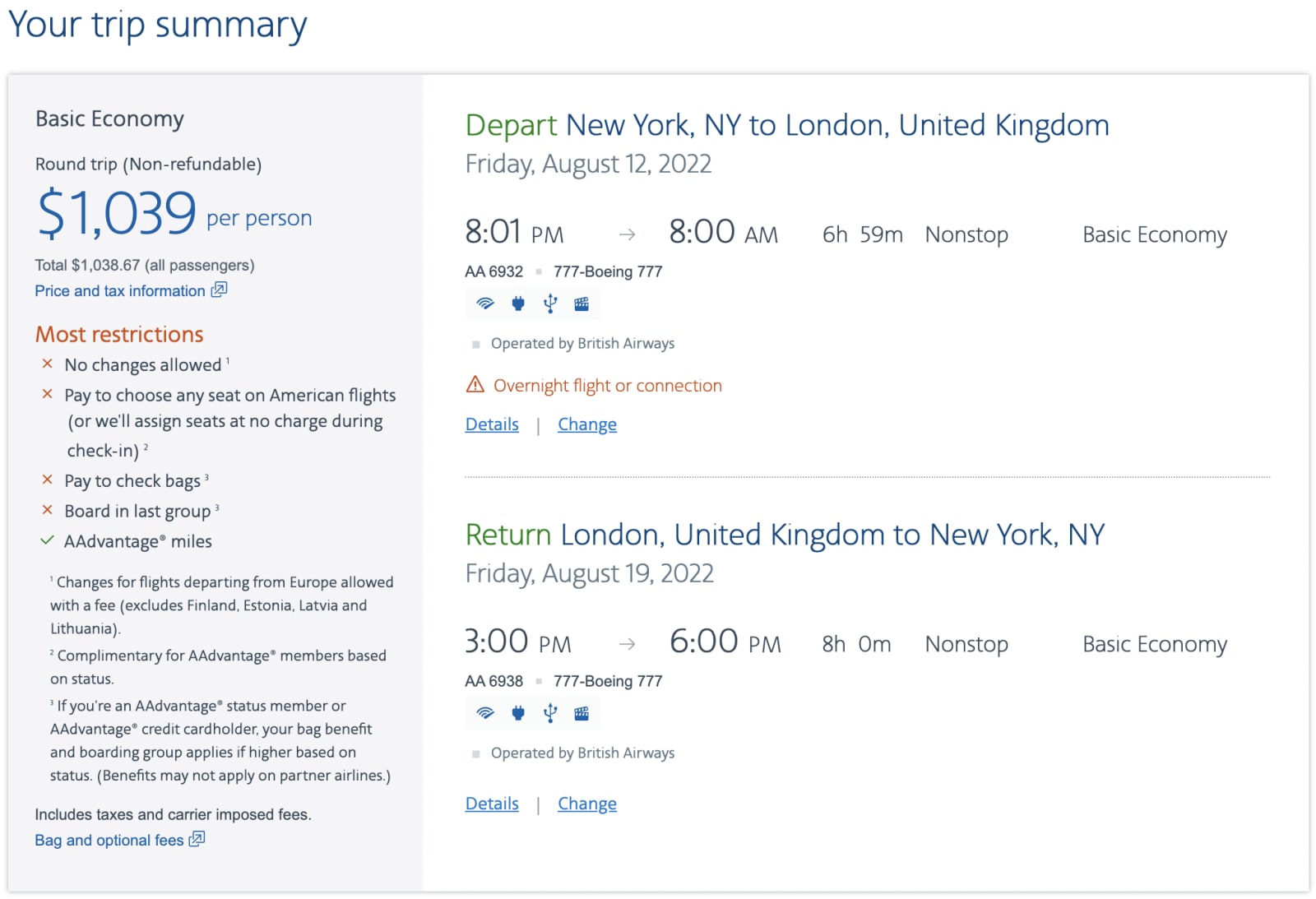Screen dimensions: 1316x899
Task: Click the USB icon on flight AA 6938
Action: 550,713
